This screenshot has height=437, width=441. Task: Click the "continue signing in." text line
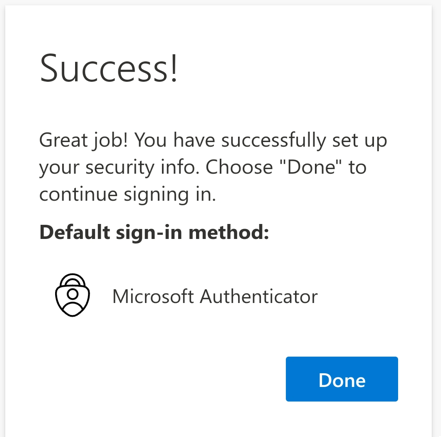[128, 194]
